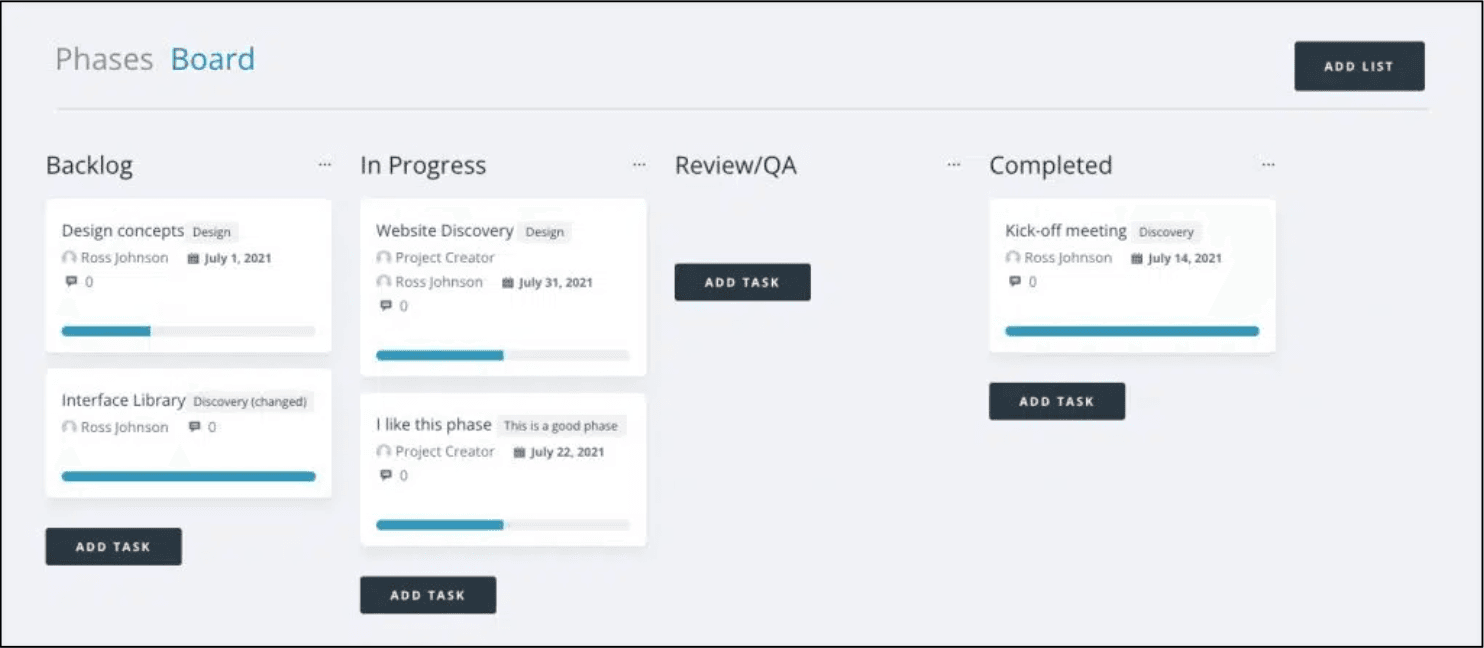Viewport: 1484px width, 648px height.
Task: Open the In Progress list options ellipsis
Action: click(x=639, y=164)
